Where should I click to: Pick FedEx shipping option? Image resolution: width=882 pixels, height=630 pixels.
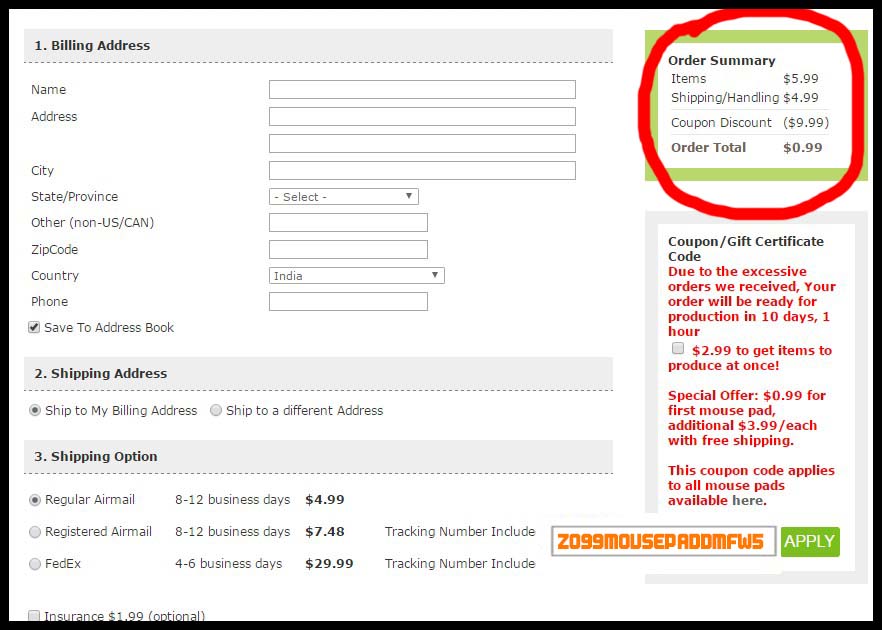point(36,564)
